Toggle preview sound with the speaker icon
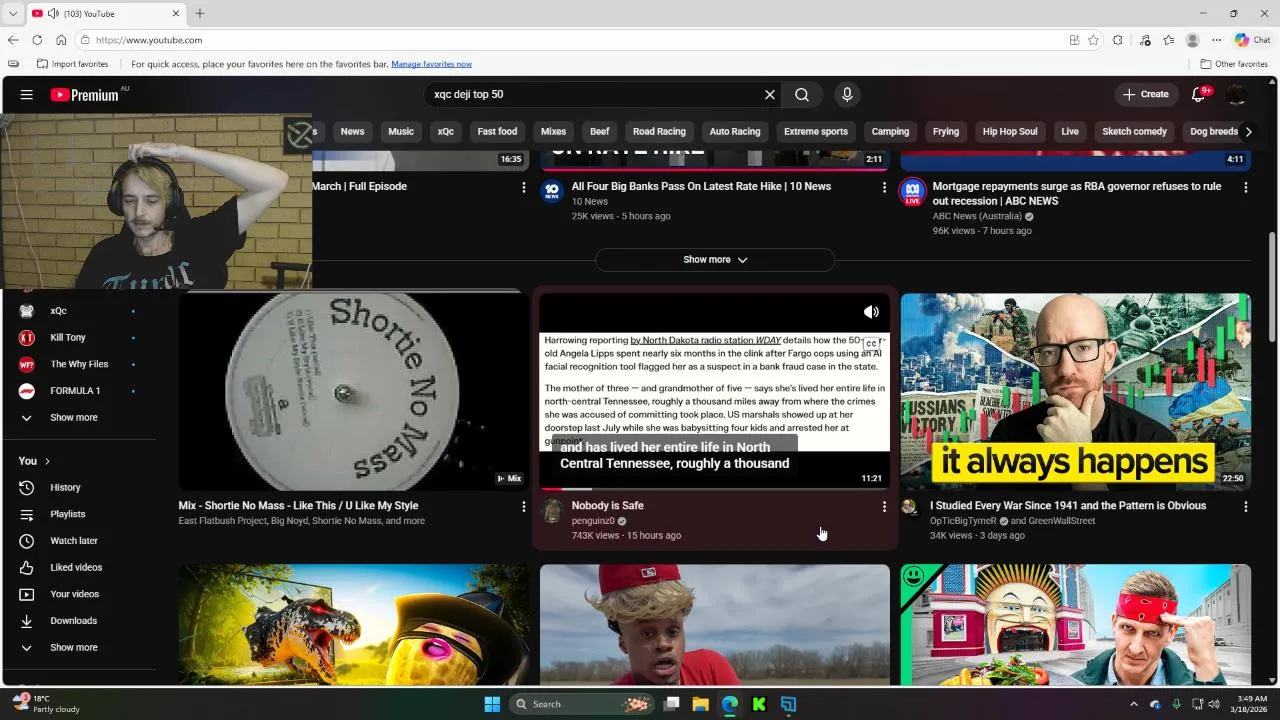This screenshot has height=720, width=1280. pyautogui.click(x=871, y=312)
